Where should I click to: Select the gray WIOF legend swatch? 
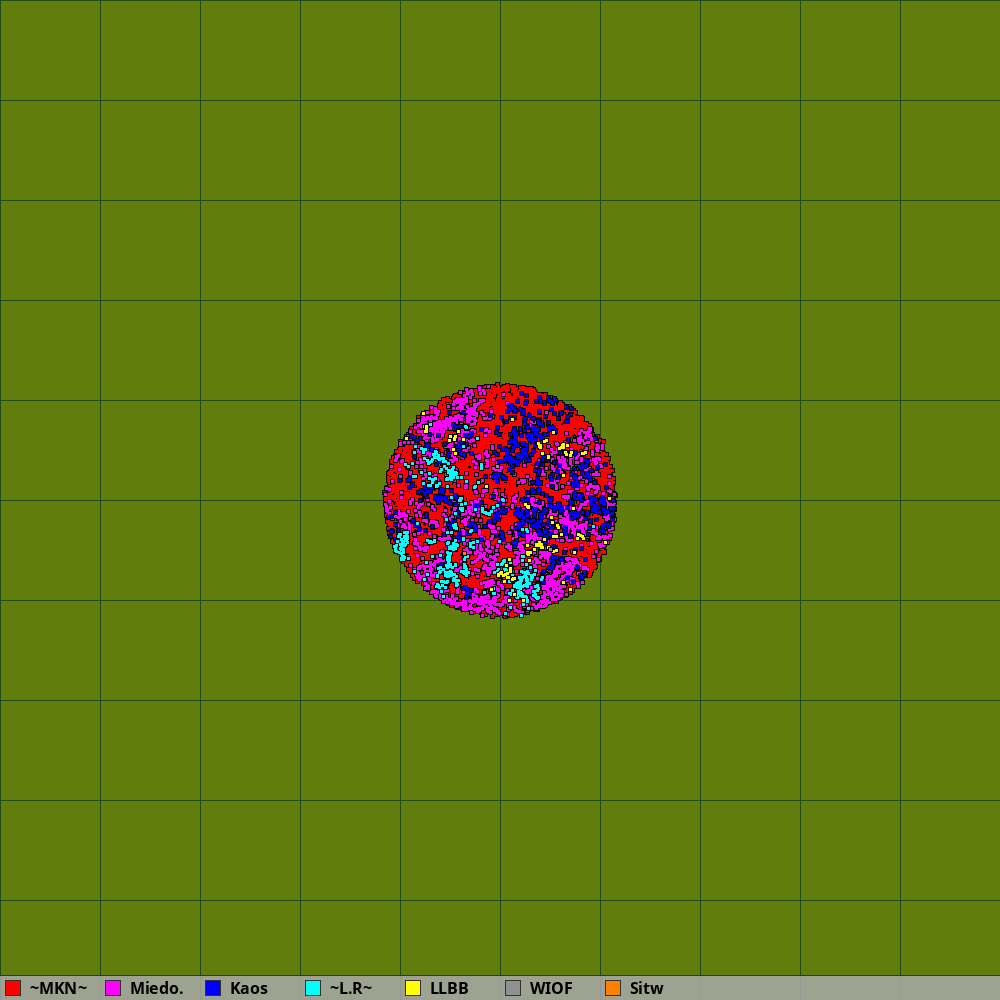click(513, 988)
